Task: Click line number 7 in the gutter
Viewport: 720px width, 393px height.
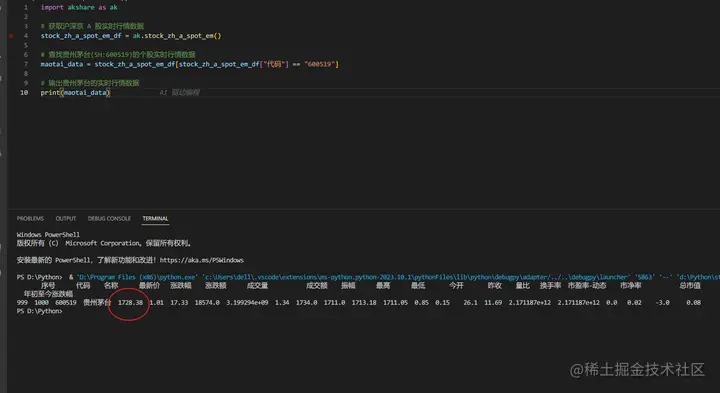Action: [x=26, y=64]
